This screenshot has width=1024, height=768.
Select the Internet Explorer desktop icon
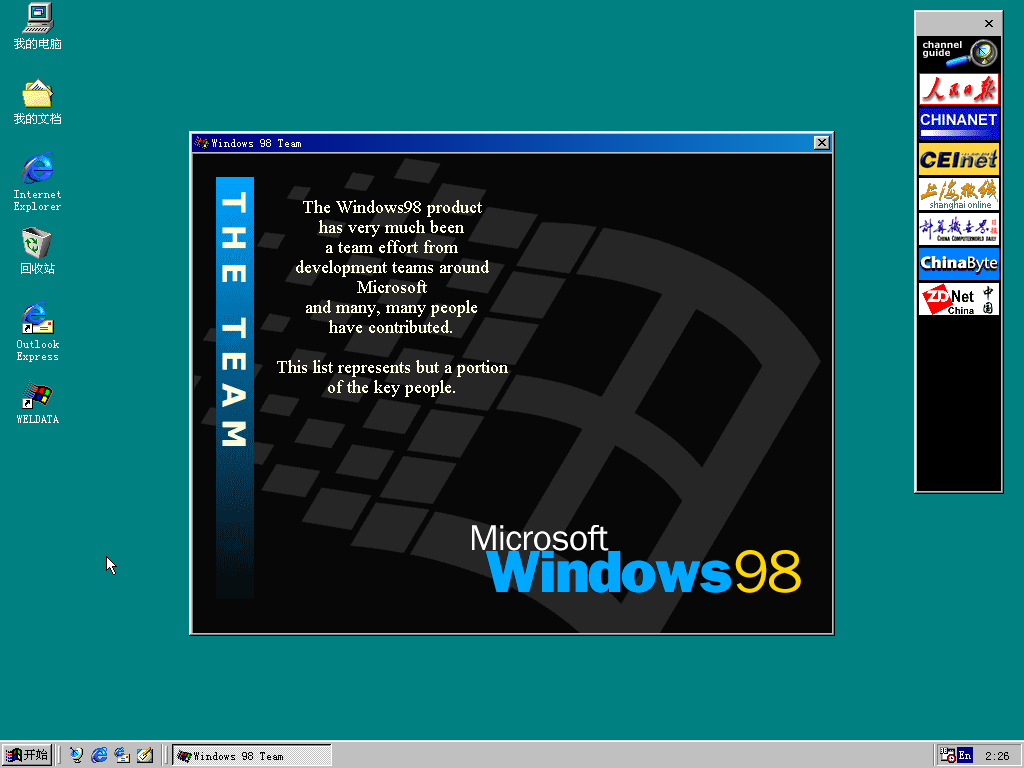point(37,168)
